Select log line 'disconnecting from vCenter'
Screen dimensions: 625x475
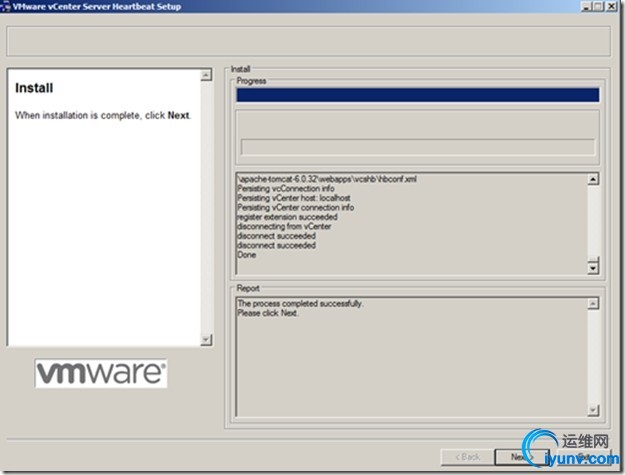[284, 226]
